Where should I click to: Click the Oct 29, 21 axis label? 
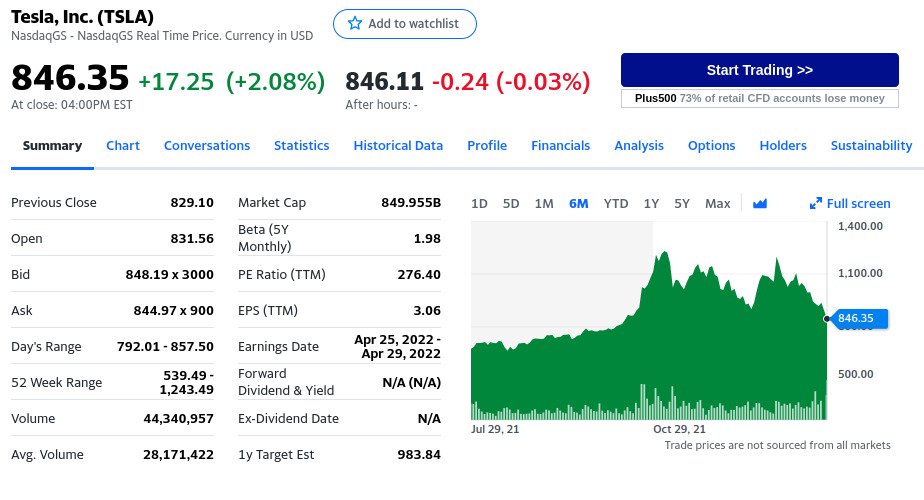click(x=679, y=429)
